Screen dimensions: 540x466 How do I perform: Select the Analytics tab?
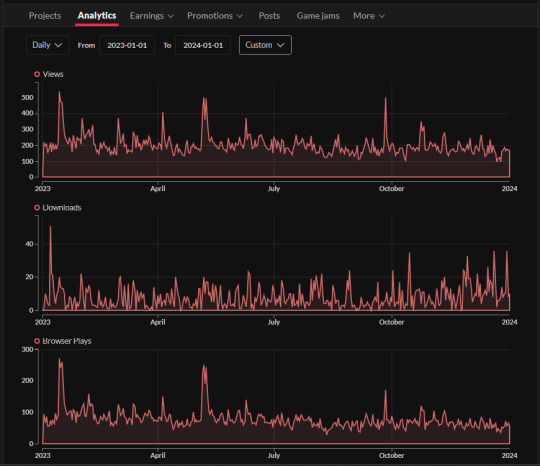(x=97, y=16)
